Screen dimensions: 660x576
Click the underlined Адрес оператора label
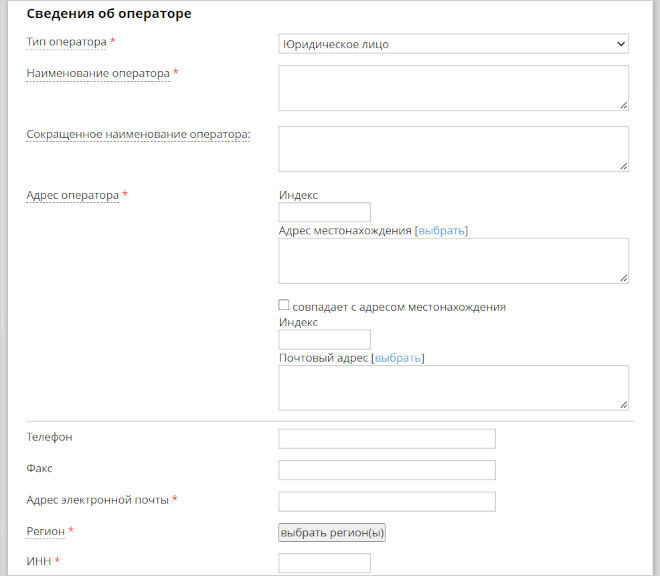(72, 195)
